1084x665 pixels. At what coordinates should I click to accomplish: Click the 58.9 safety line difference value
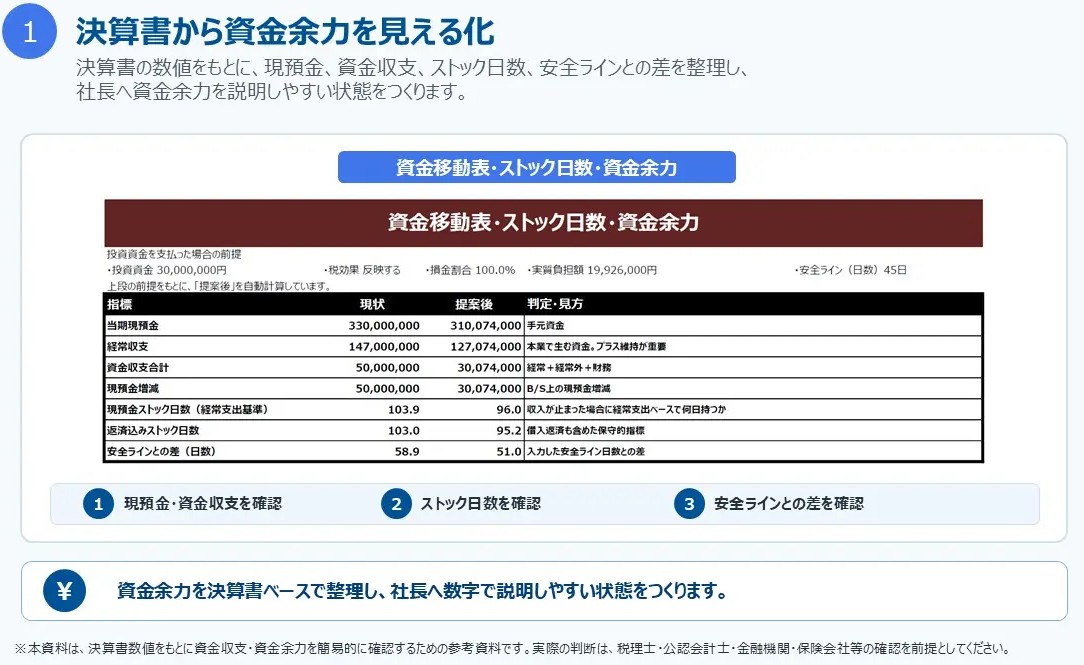pos(407,451)
